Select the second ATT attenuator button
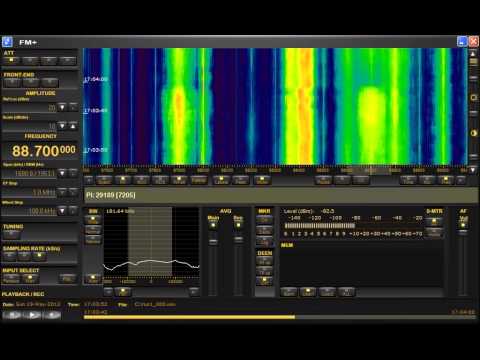 point(30,61)
